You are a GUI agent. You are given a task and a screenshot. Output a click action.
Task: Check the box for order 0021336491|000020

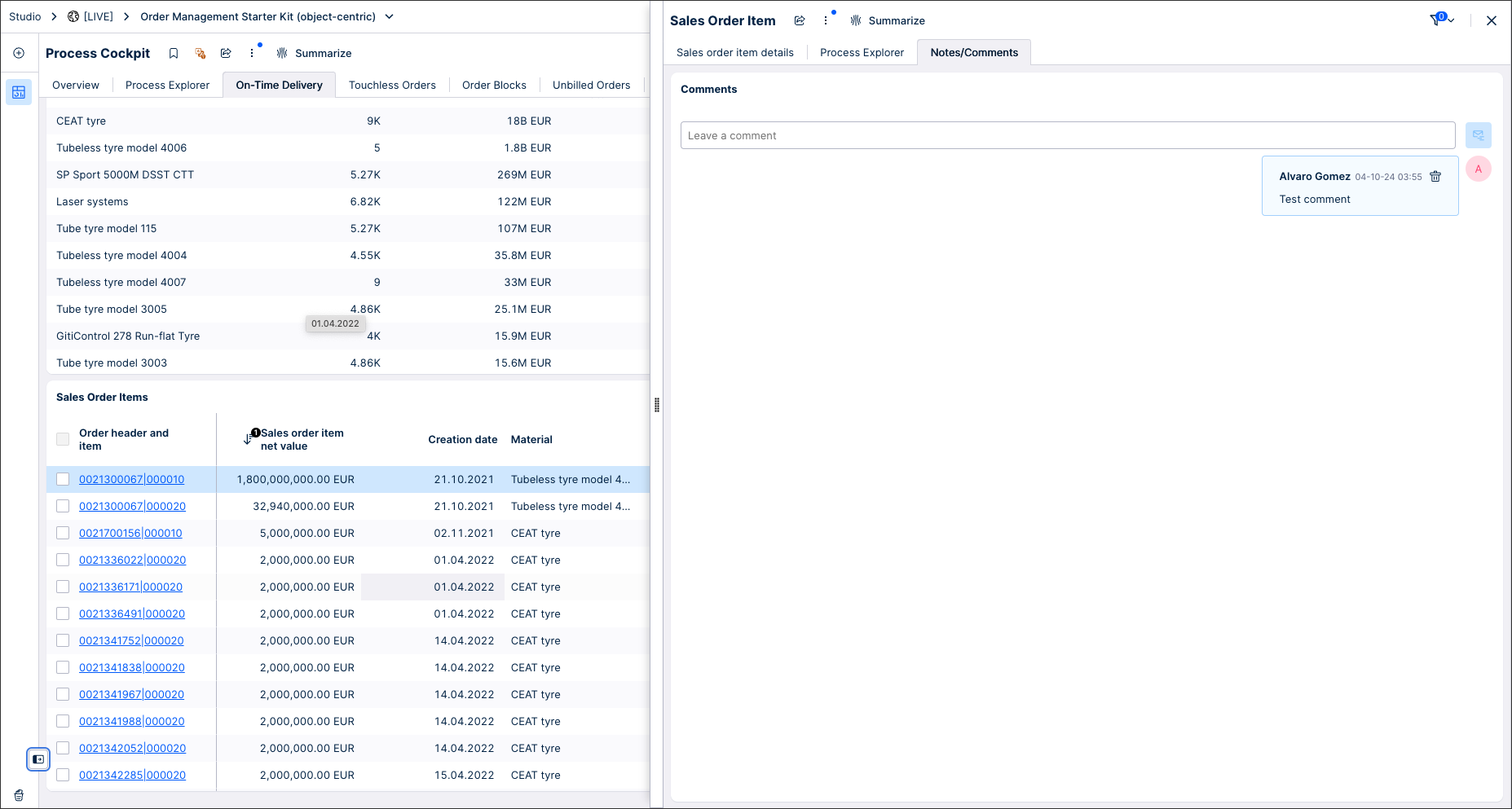pos(63,613)
